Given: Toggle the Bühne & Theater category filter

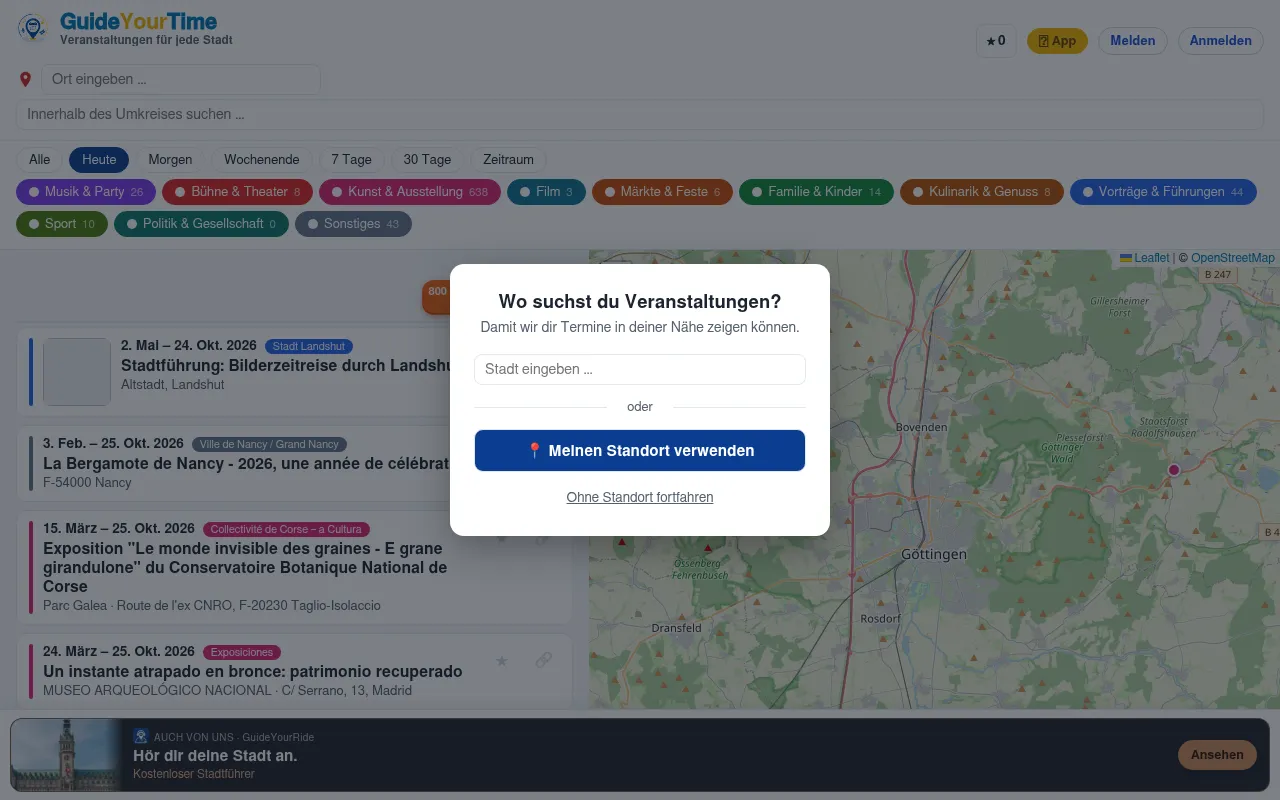Looking at the screenshot, I should [x=238, y=192].
